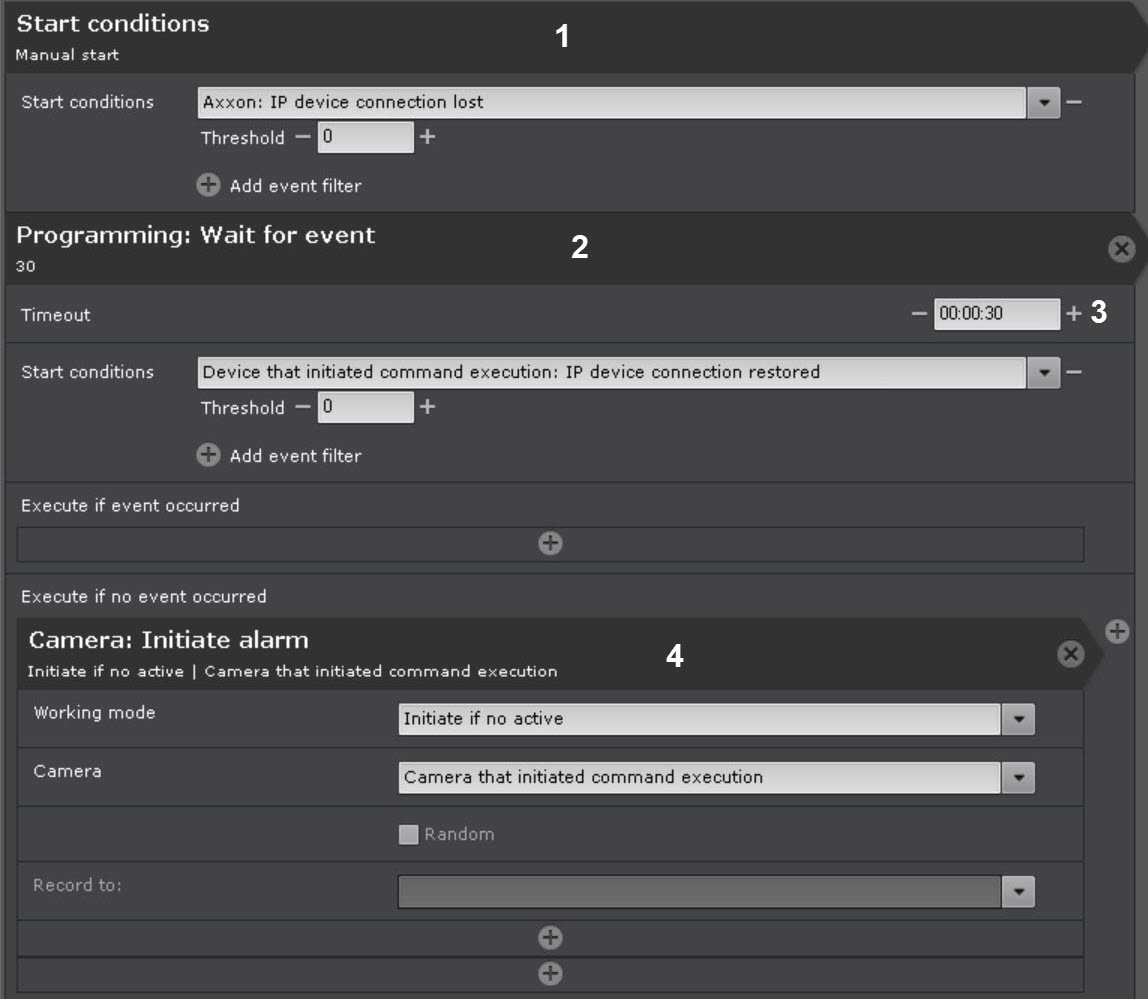Image resolution: width=1148 pixels, height=999 pixels.
Task: Increase the Timeout value
Action: (x=1074, y=314)
